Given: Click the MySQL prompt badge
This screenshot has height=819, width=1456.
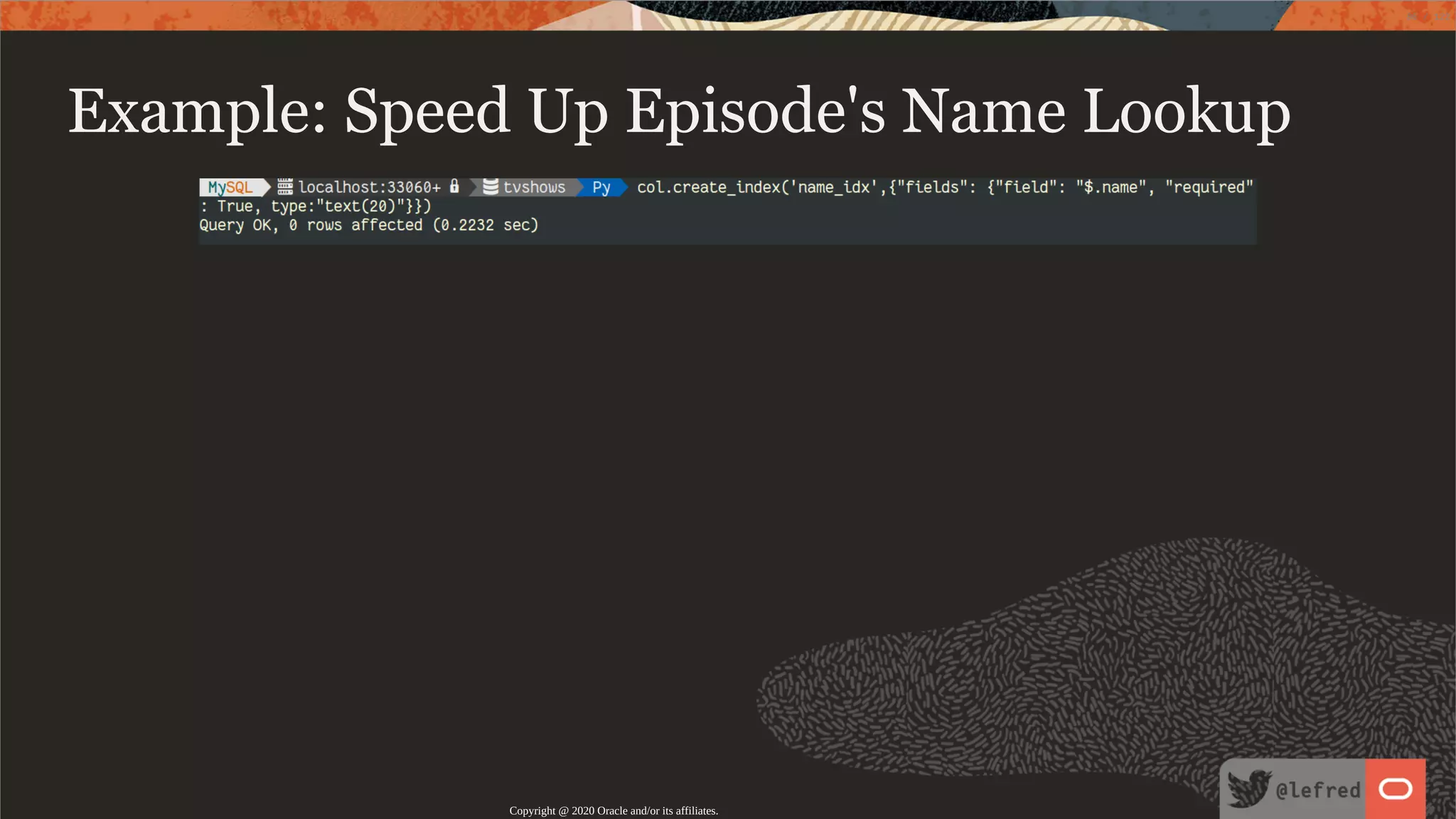Looking at the screenshot, I should (x=230, y=188).
